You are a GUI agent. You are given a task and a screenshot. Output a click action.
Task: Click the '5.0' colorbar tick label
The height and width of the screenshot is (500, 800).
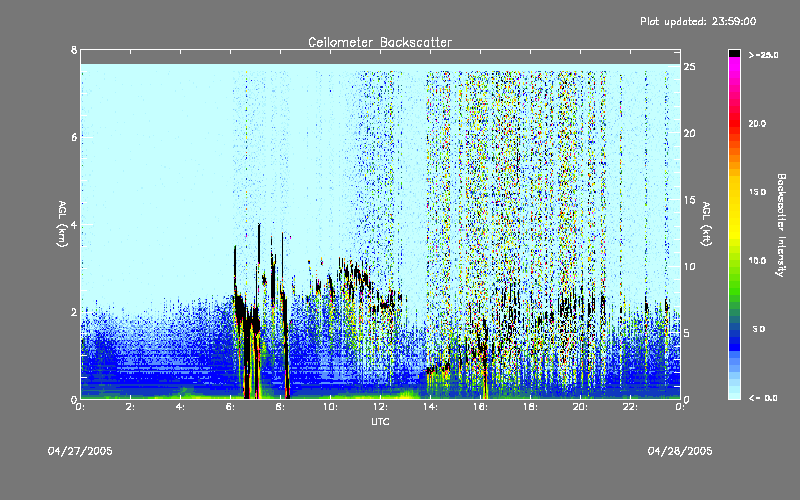(759, 329)
